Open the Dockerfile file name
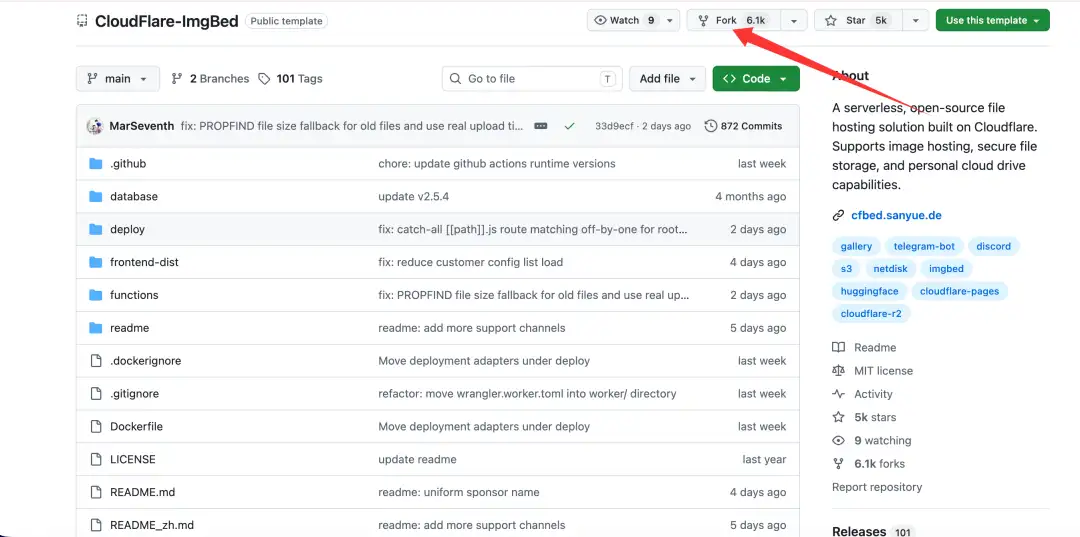 (136, 427)
